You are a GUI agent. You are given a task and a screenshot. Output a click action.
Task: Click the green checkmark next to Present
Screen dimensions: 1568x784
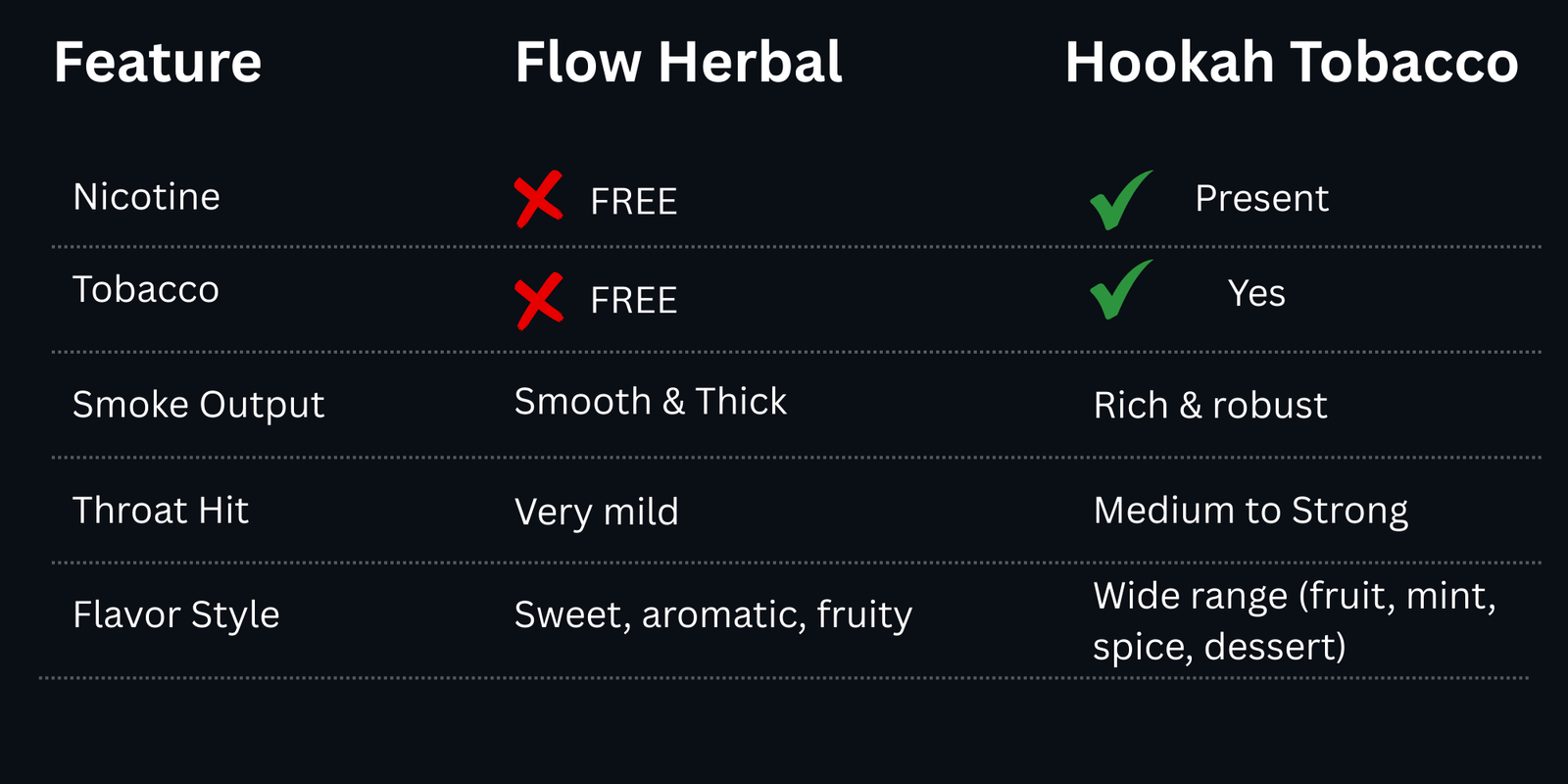(x=1120, y=200)
